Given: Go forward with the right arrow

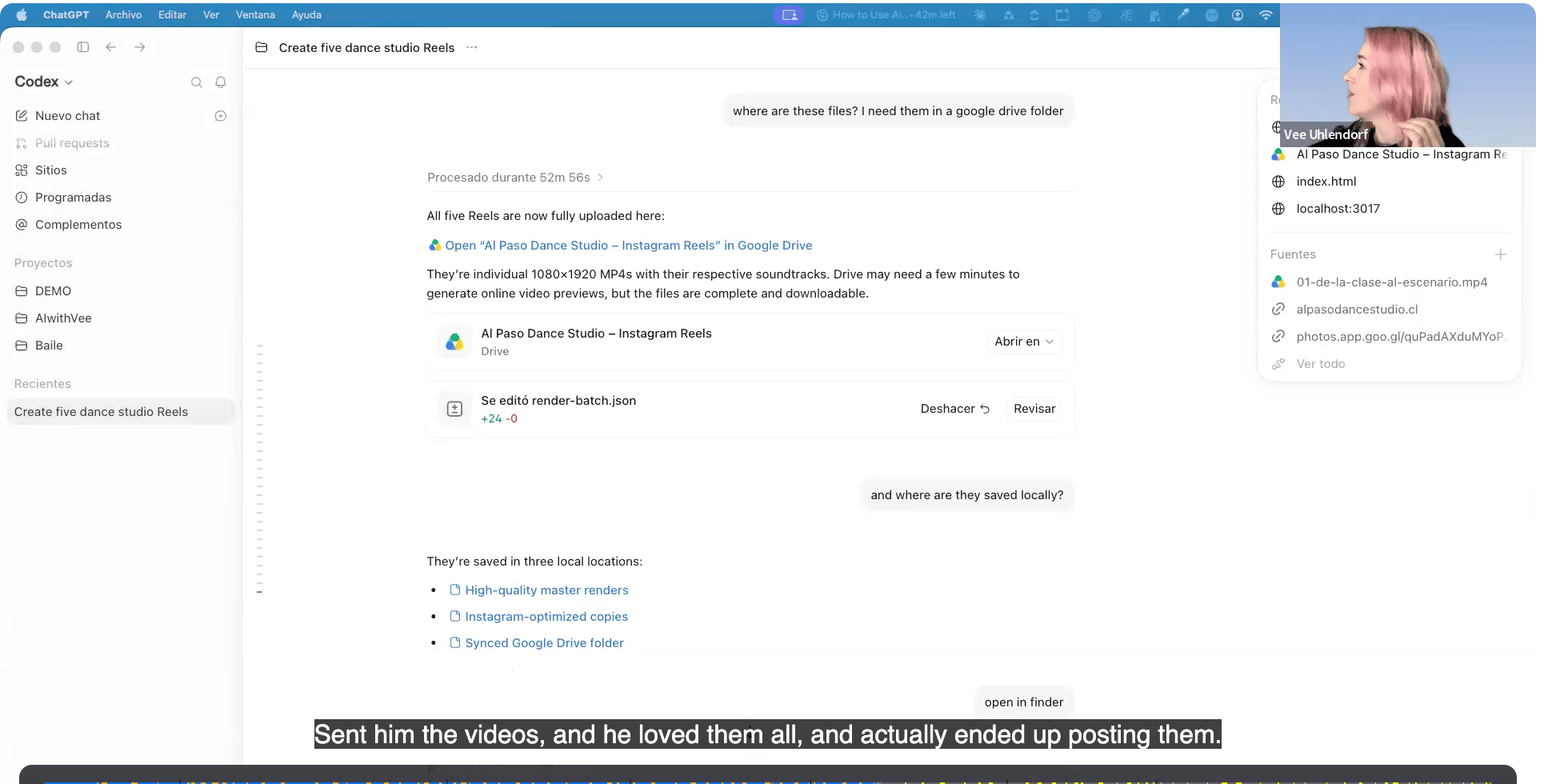Looking at the screenshot, I should [x=140, y=47].
